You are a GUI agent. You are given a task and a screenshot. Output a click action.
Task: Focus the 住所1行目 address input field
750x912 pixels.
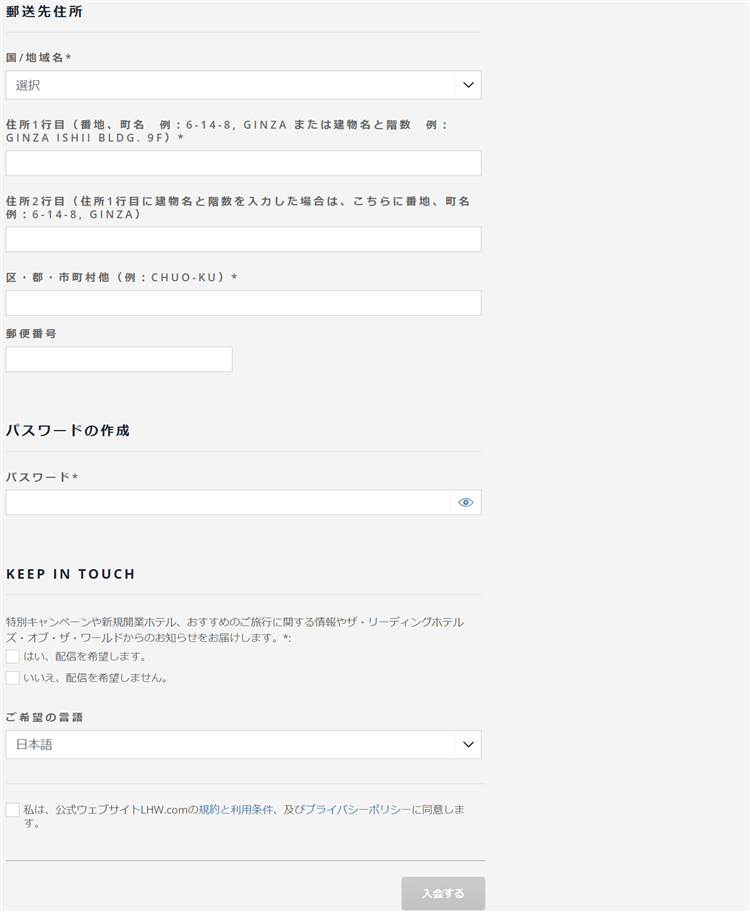tap(243, 164)
